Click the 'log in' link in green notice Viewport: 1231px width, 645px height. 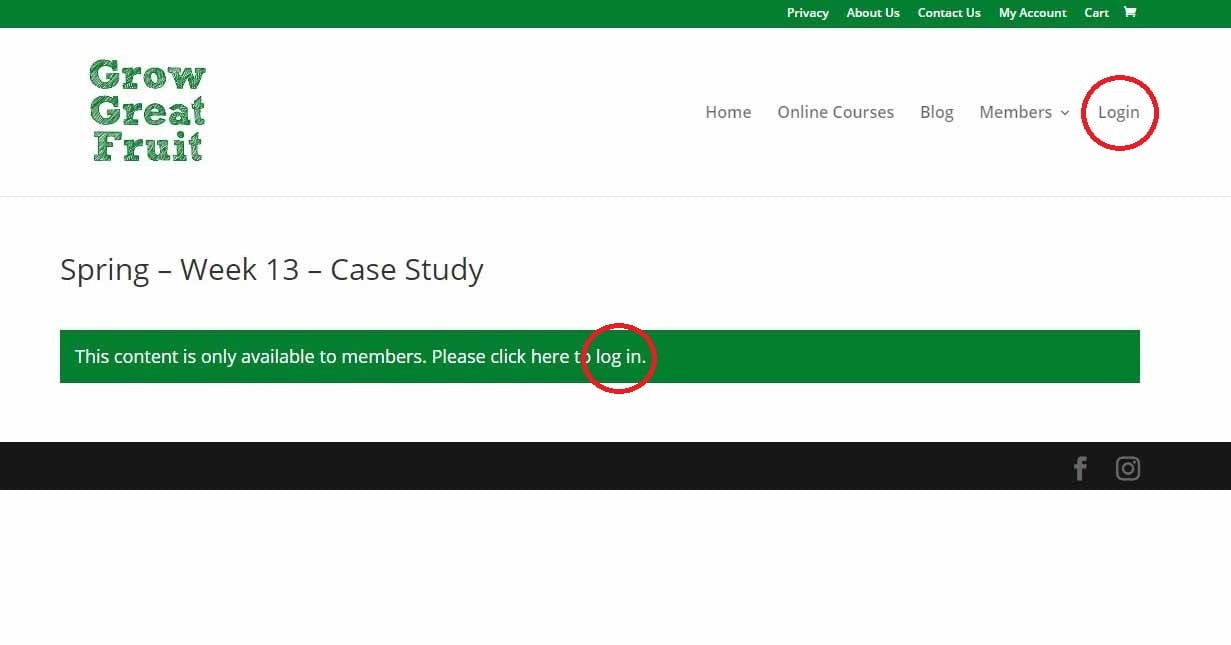pos(620,356)
